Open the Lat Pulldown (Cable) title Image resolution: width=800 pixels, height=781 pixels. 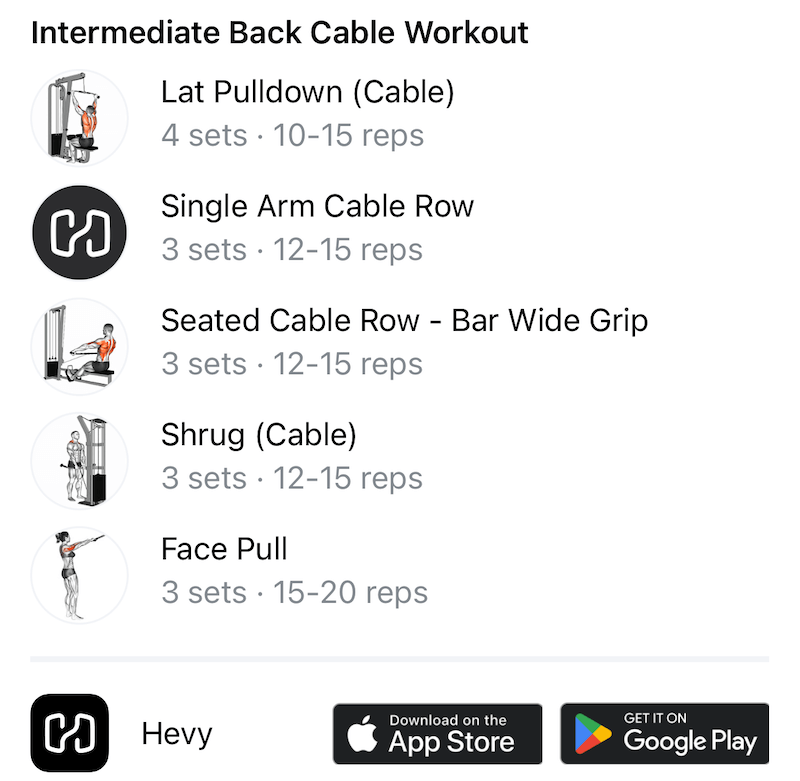click(x=308, y=92)
